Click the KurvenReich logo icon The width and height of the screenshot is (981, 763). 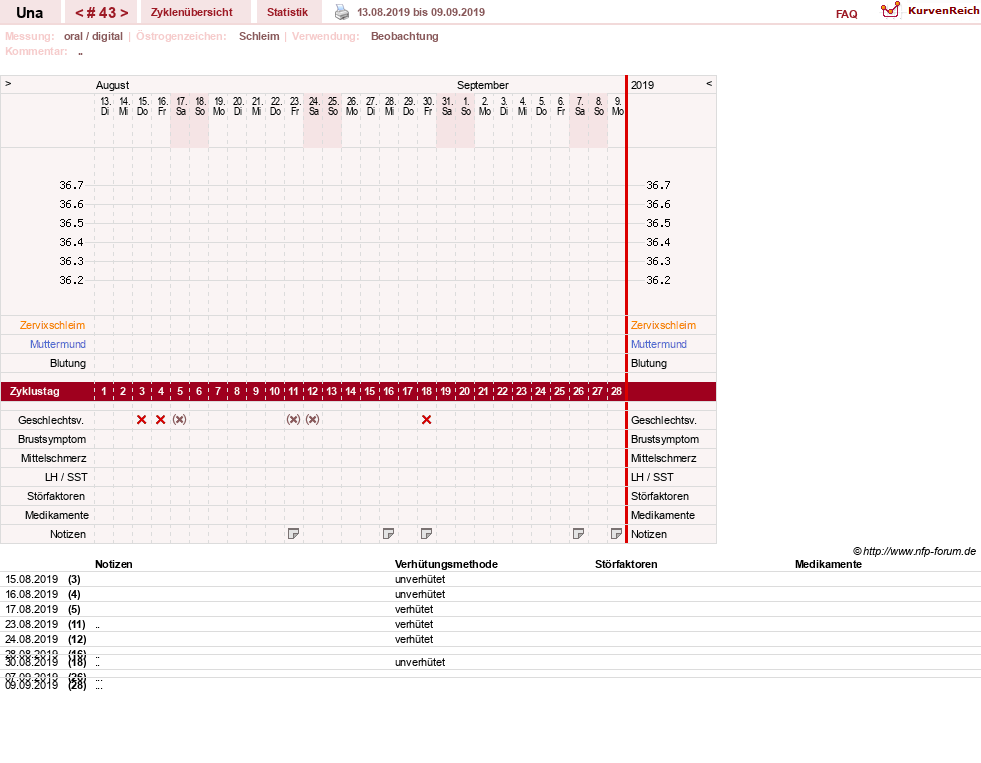[890, 11]
